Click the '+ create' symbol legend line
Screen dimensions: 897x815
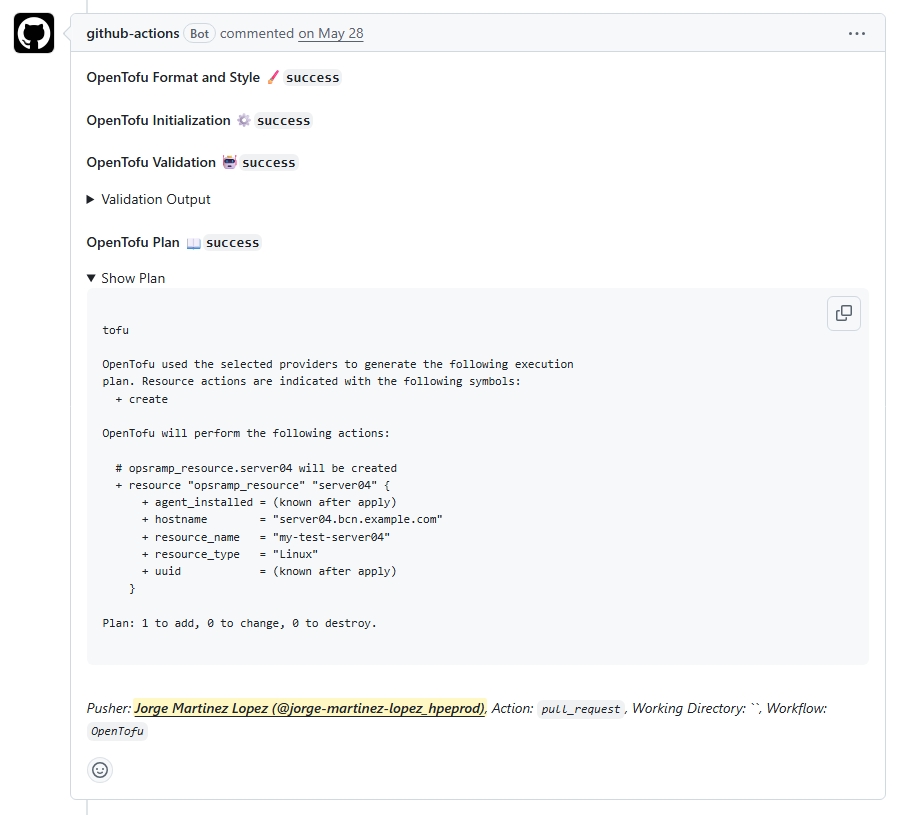tap(141, 399)
